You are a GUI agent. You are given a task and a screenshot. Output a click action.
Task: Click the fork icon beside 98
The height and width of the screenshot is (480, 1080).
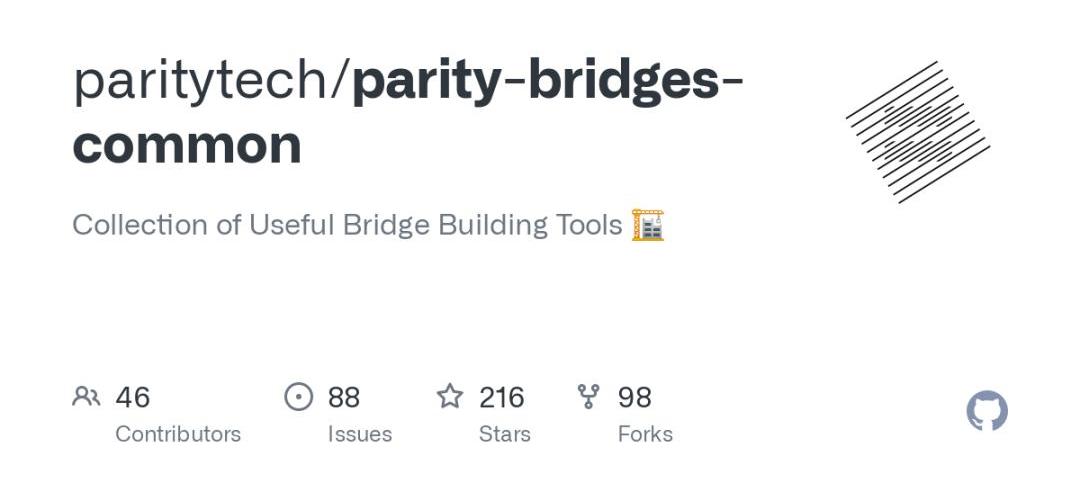tap(589, 397)
